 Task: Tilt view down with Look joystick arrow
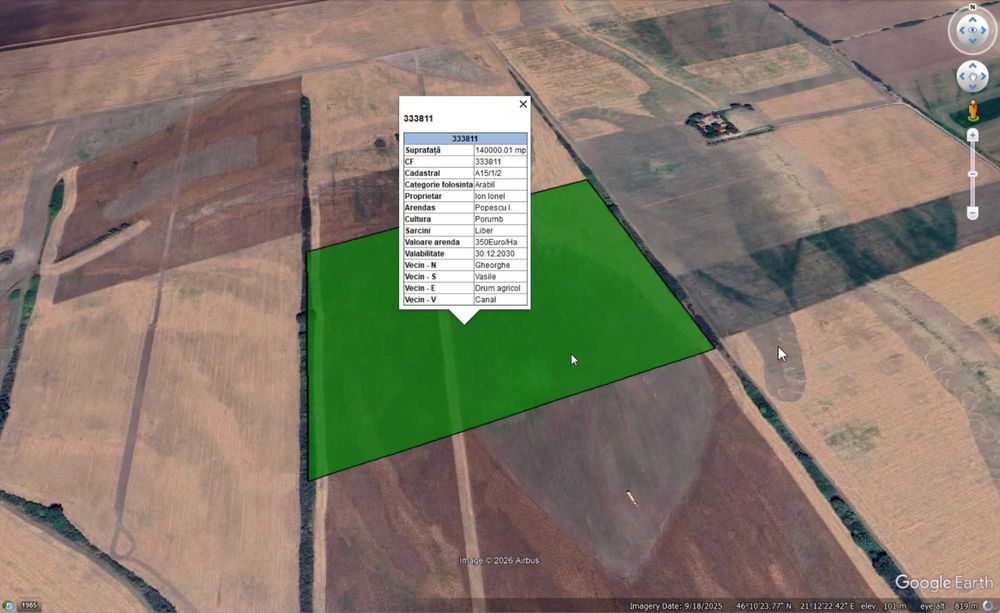point(973,41)
